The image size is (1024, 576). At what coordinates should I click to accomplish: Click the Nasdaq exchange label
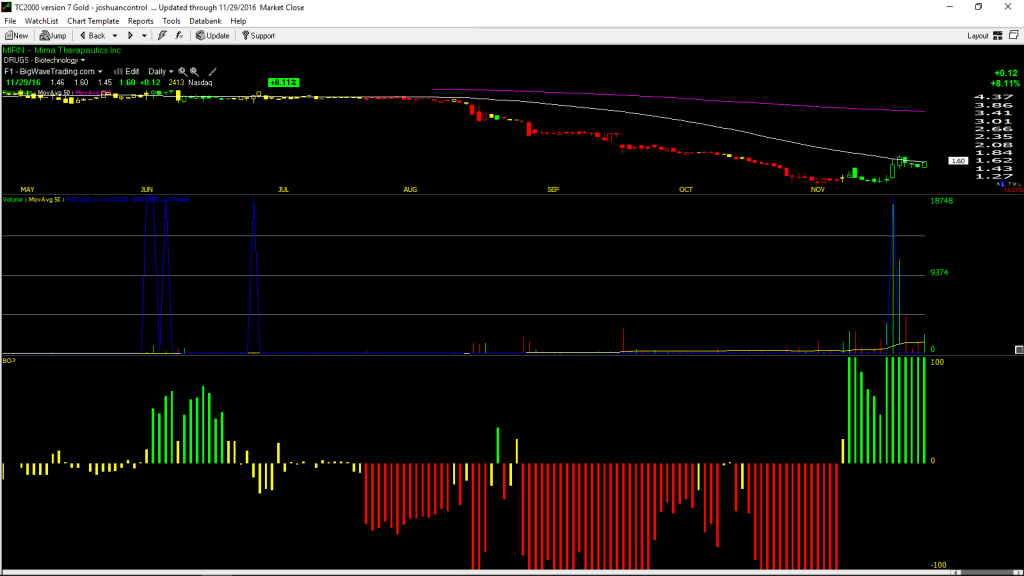(200, 82)
